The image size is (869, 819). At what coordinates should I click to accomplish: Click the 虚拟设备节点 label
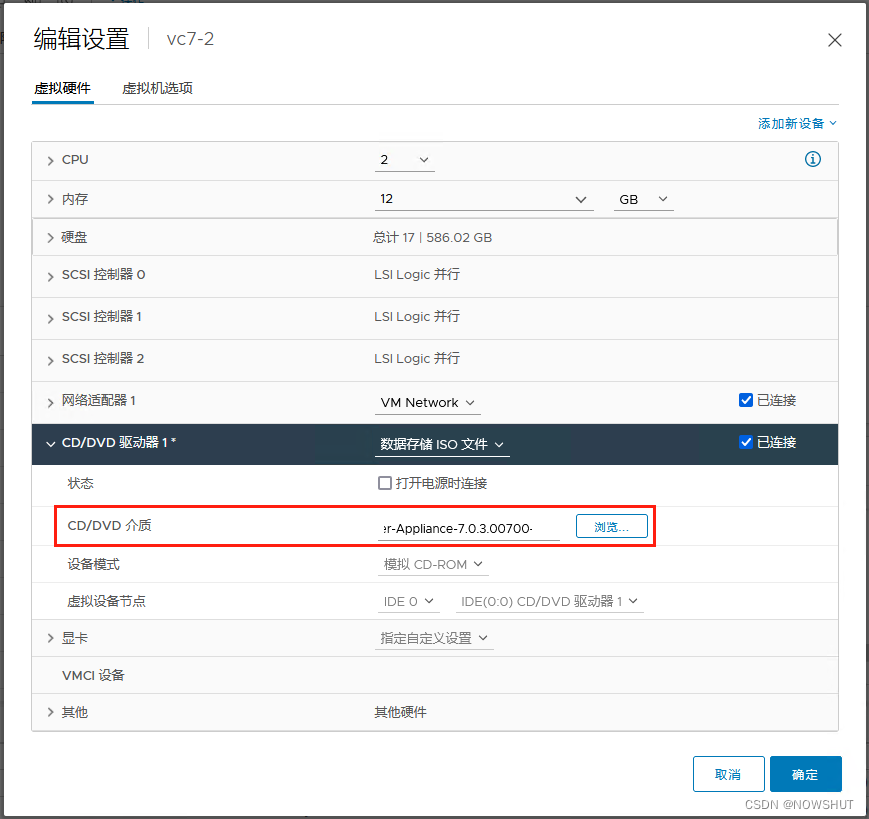coord(106,602)
